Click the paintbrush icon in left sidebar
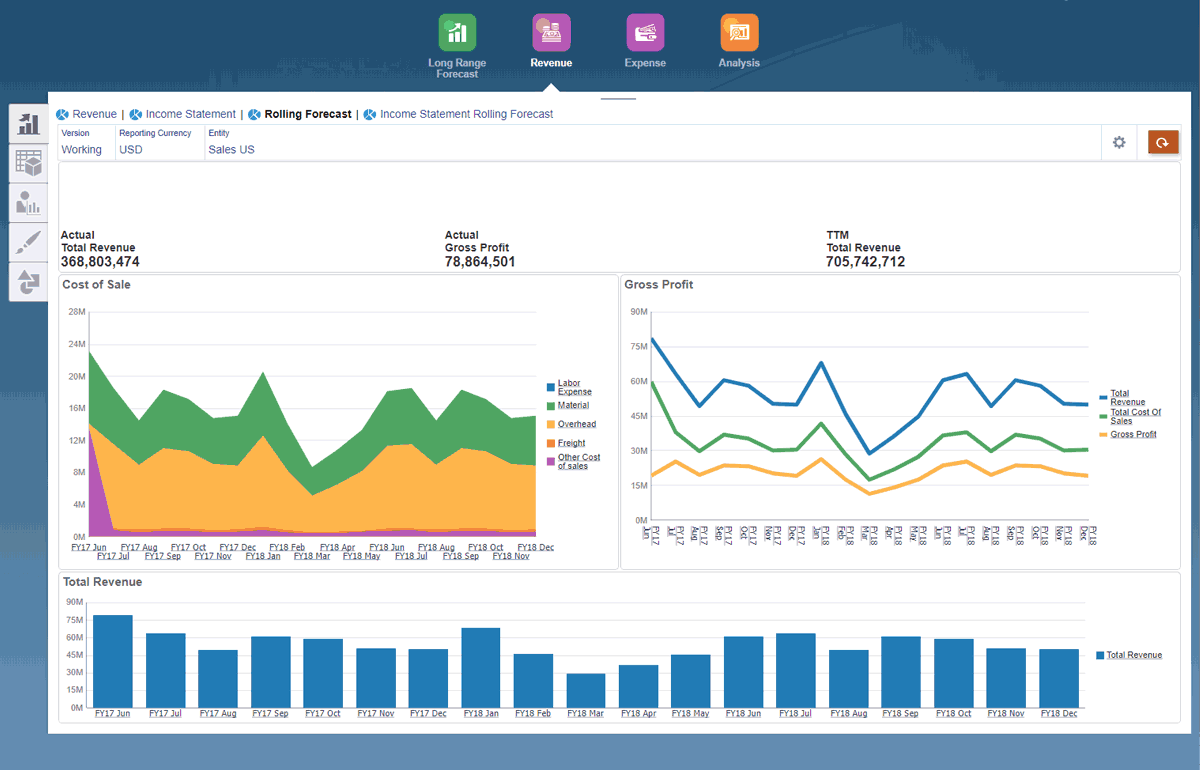Screen dimensions: 1200x770 point(29,242)
